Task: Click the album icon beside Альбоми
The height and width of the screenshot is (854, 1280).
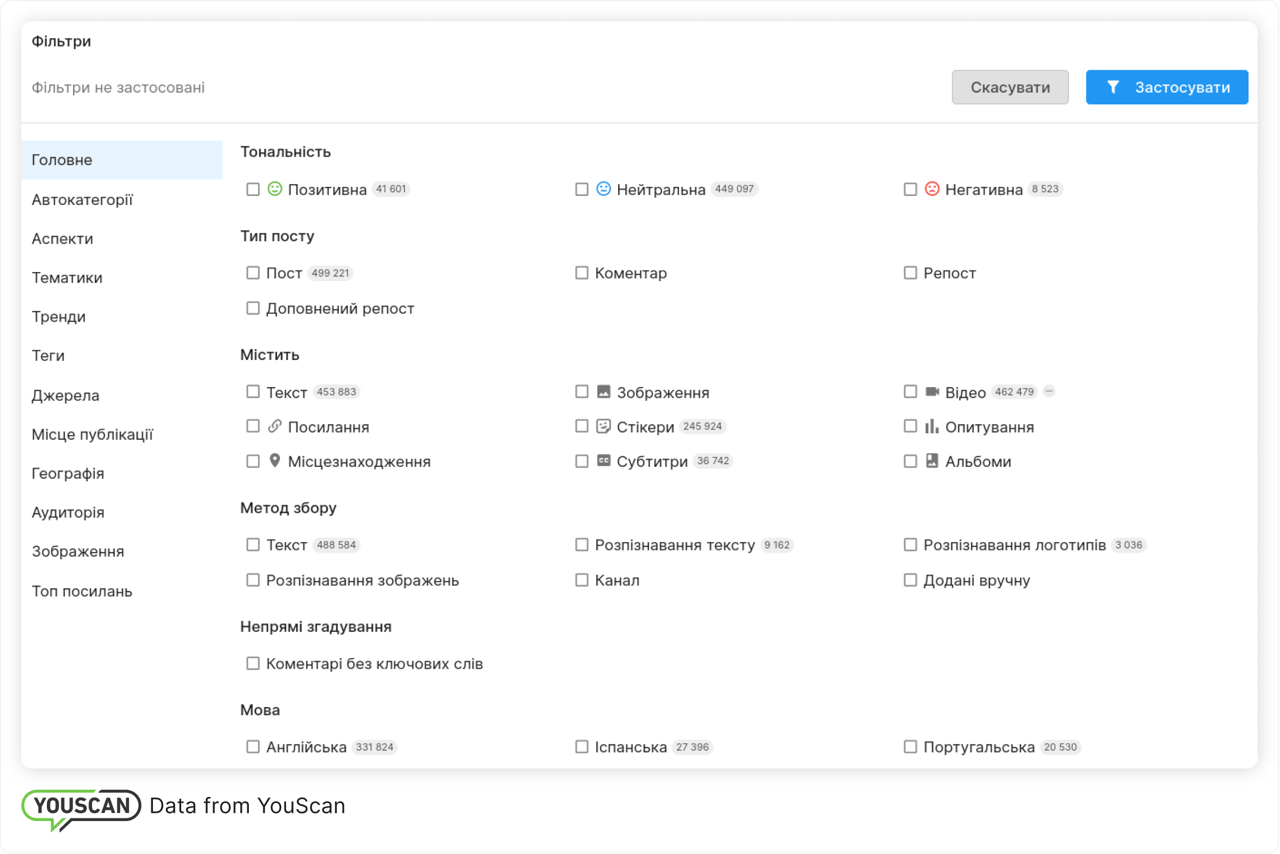Action: (932, 462)
